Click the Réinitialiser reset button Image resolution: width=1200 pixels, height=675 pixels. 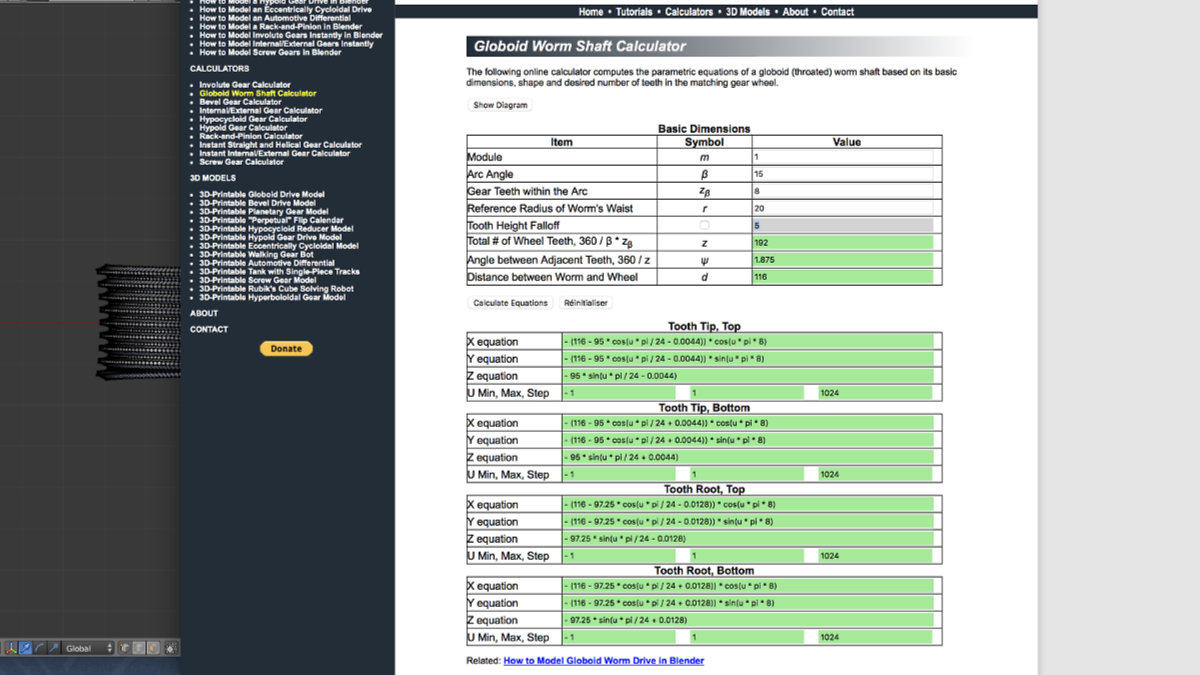586,303
